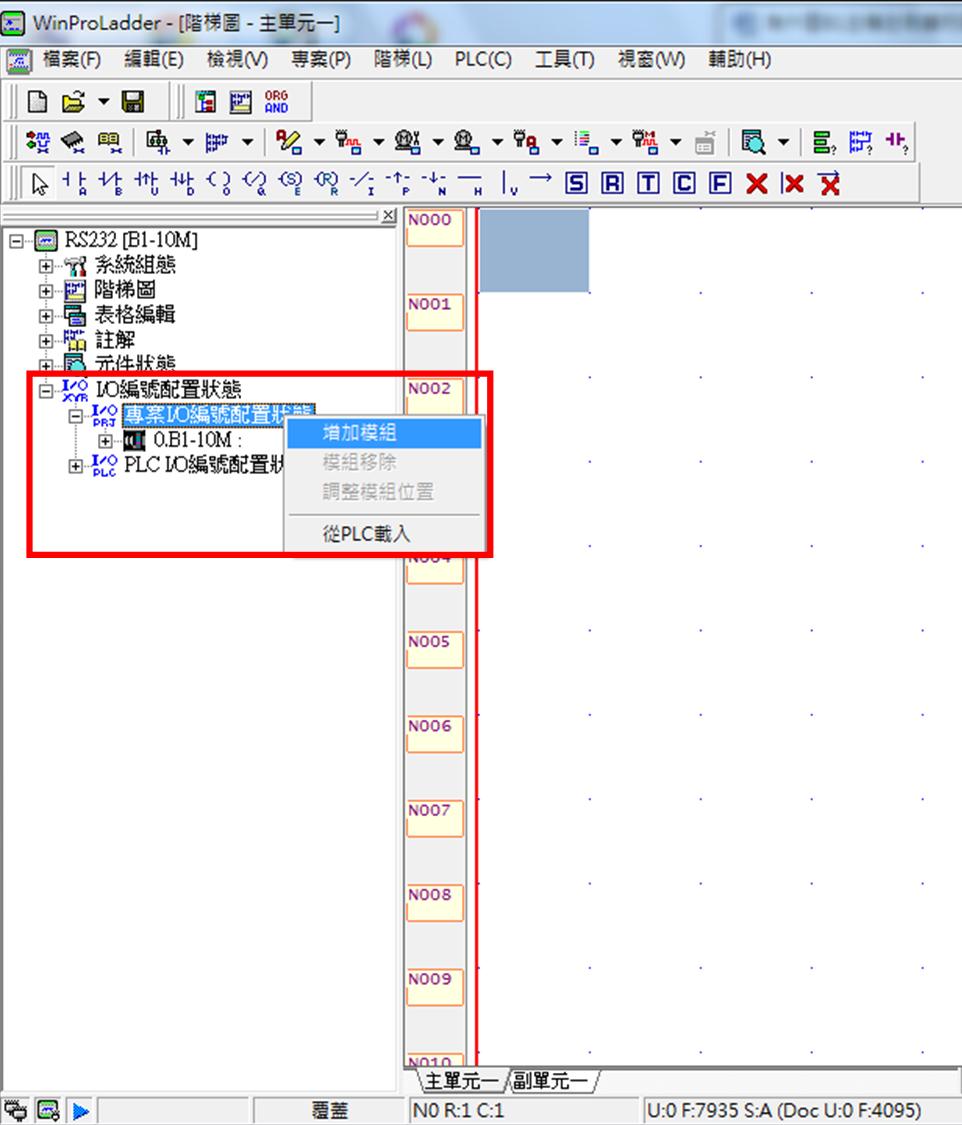
Task: Switch to 主單元一 tab
Action: click(x=461, y=1081)
